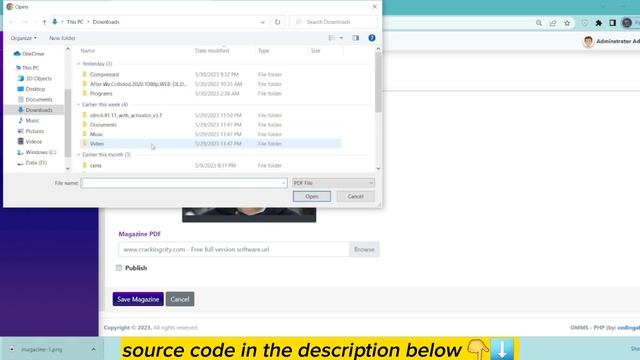Image resolution: width=640 pixels, height=360 pixels.
Task: Collapse the Earlier this month group
Action: tap(78, 155)
